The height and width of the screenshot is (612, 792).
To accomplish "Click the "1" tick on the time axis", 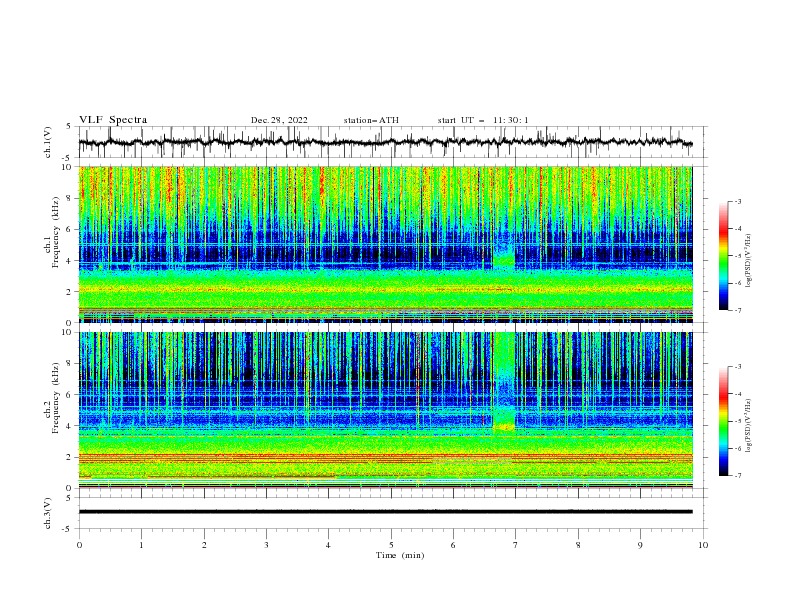I will point(141,546).
